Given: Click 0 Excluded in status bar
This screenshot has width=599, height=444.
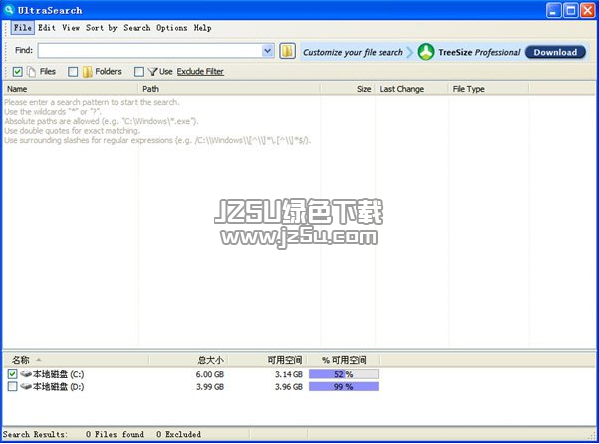Looking at the screenshot, I should (x=178, y=434).
